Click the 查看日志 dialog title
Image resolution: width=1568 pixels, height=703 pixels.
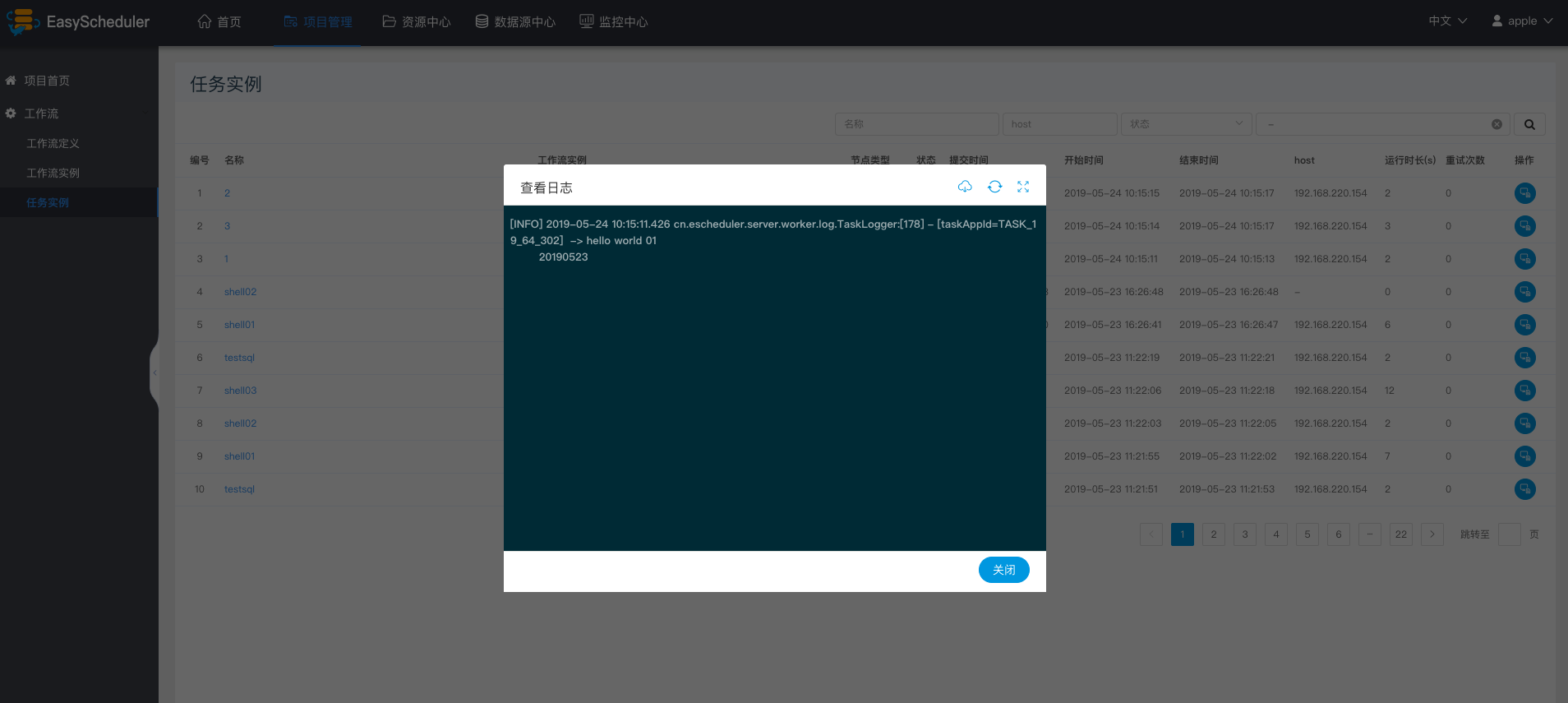pos(546,187)
